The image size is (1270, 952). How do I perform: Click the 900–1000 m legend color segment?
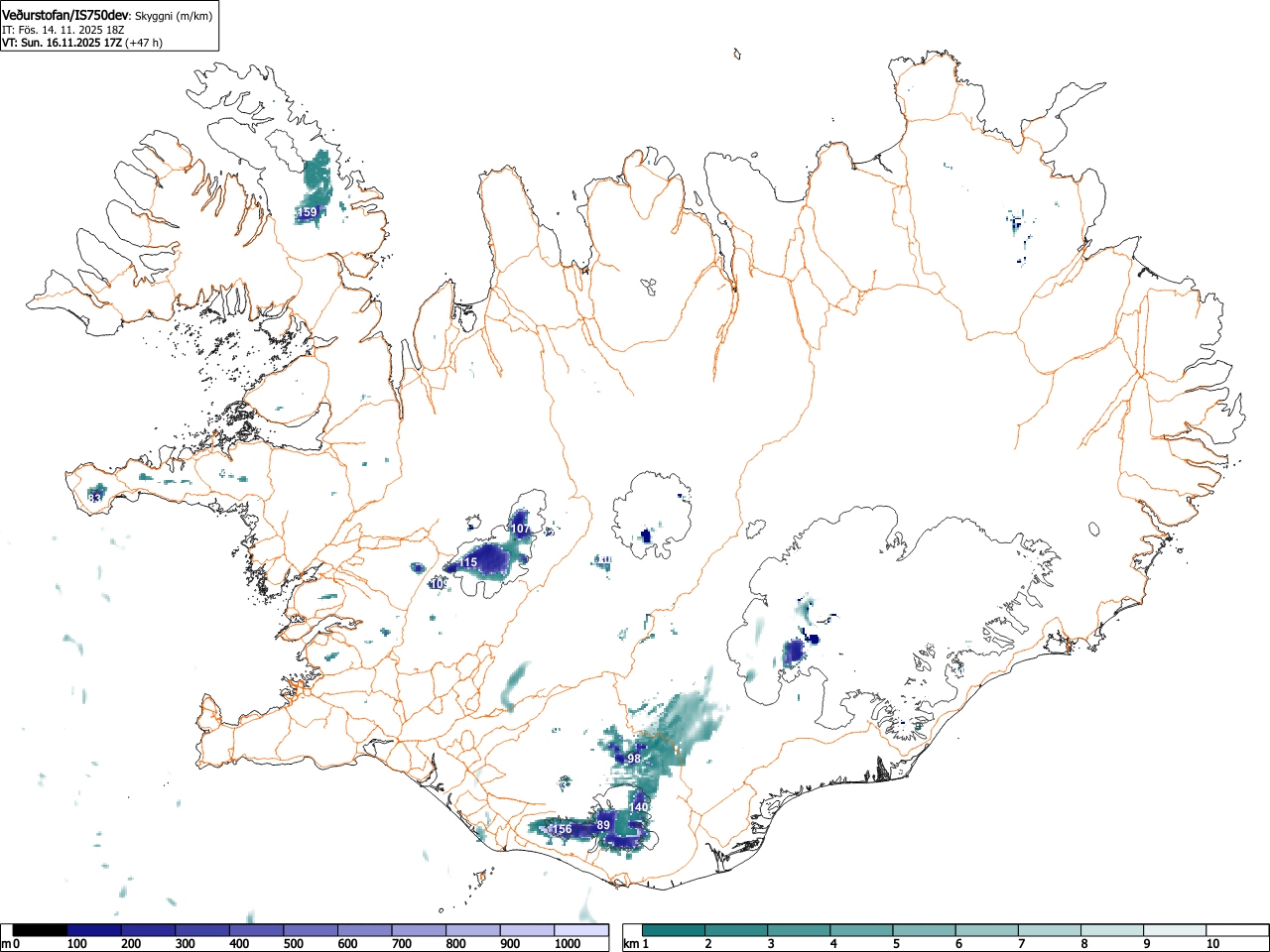527,930
